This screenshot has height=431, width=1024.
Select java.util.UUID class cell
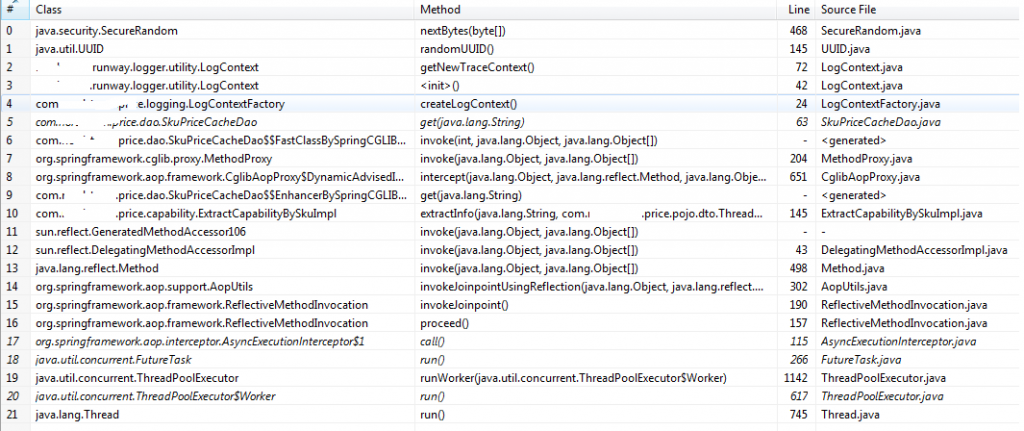(x=69, y=49)
